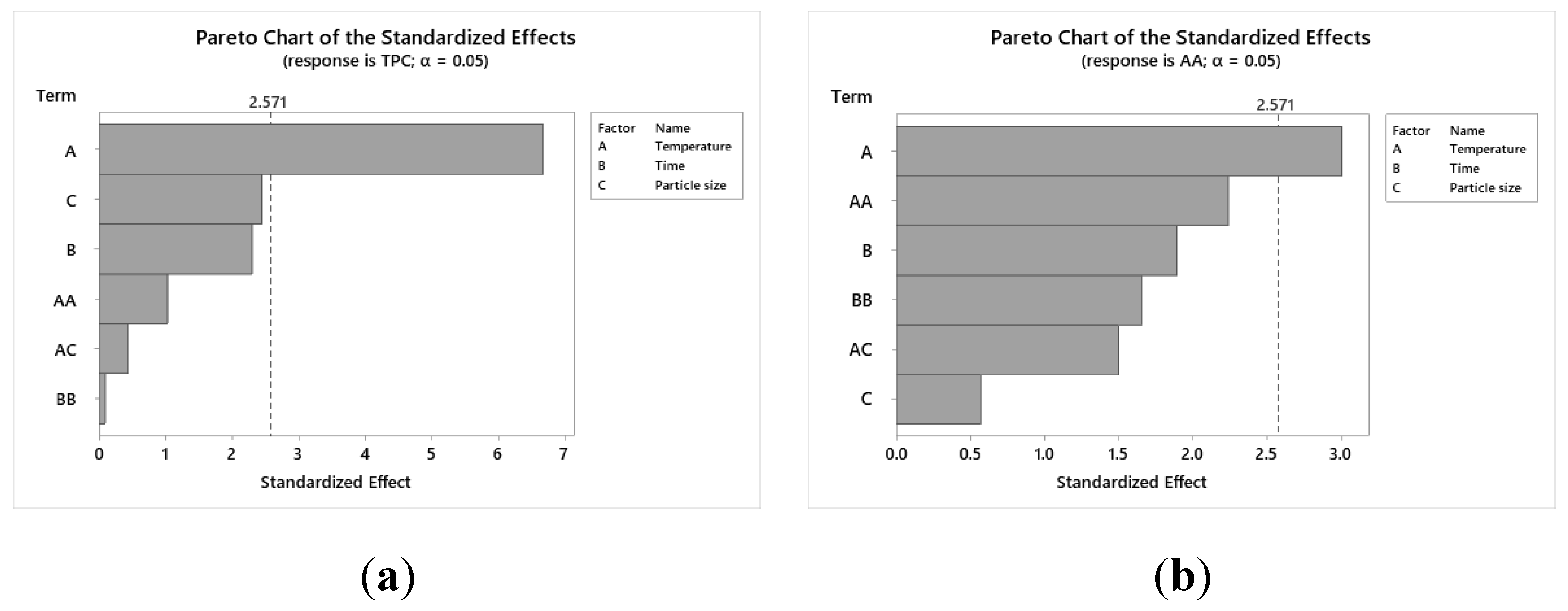Click the Temperature (A) bar in the TPC chart
Screen dimensions: 1568x611
pyautogui.click(x=321, y=150)
